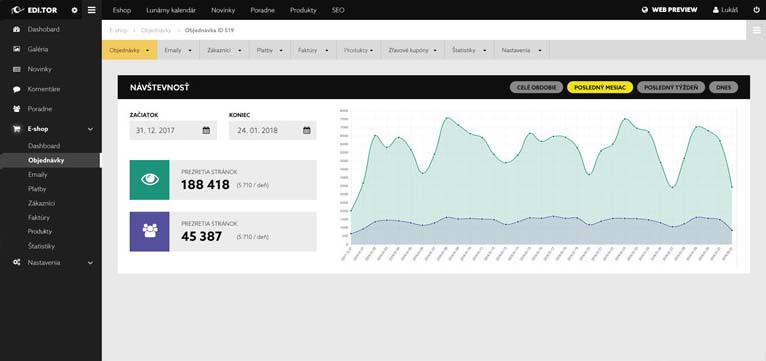Open the Web Preview globe link
This screenshot has width=766, height=361.
coord(669,10)
